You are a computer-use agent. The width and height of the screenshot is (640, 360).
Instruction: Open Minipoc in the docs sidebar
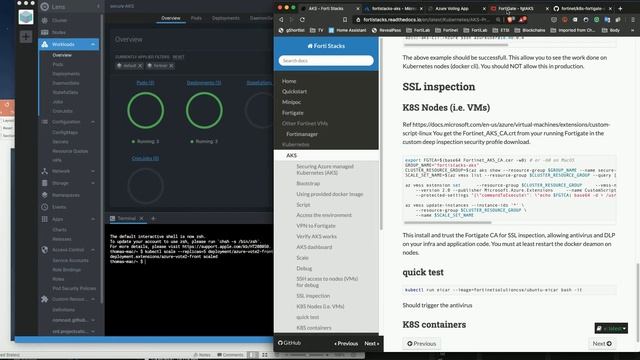tap(291, 102)
